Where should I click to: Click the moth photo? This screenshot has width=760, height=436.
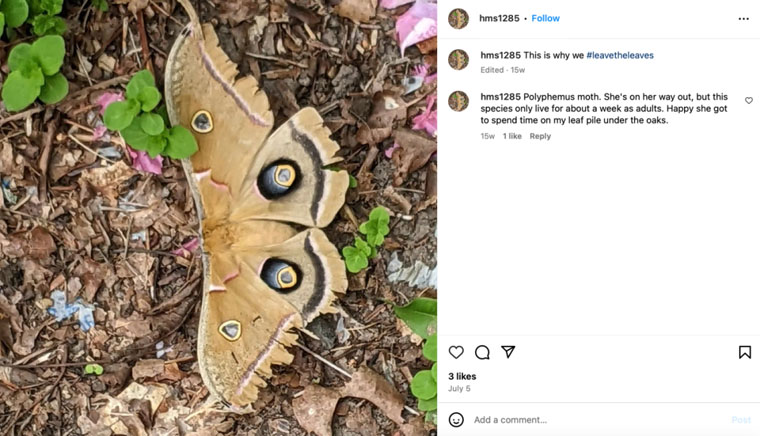coord(218,218)
